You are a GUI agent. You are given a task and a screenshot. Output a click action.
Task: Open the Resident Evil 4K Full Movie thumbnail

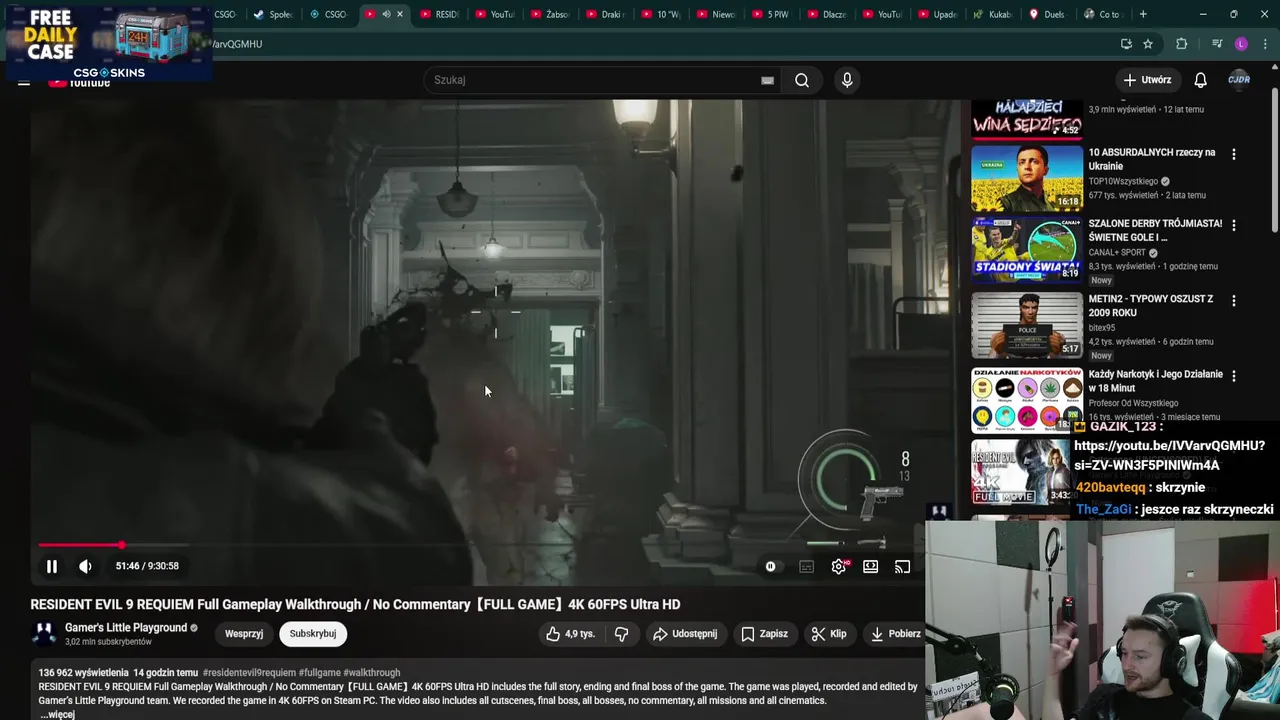1021,472
